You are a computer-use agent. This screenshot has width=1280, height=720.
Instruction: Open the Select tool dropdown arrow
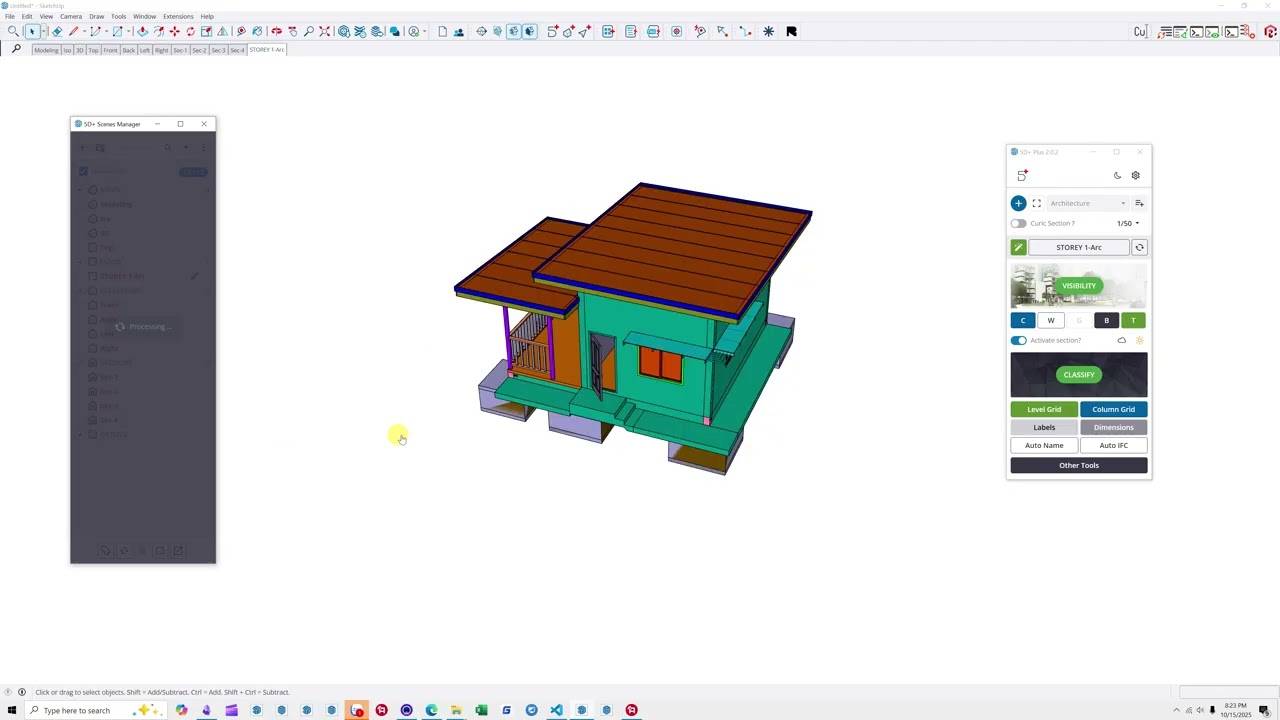44,31
